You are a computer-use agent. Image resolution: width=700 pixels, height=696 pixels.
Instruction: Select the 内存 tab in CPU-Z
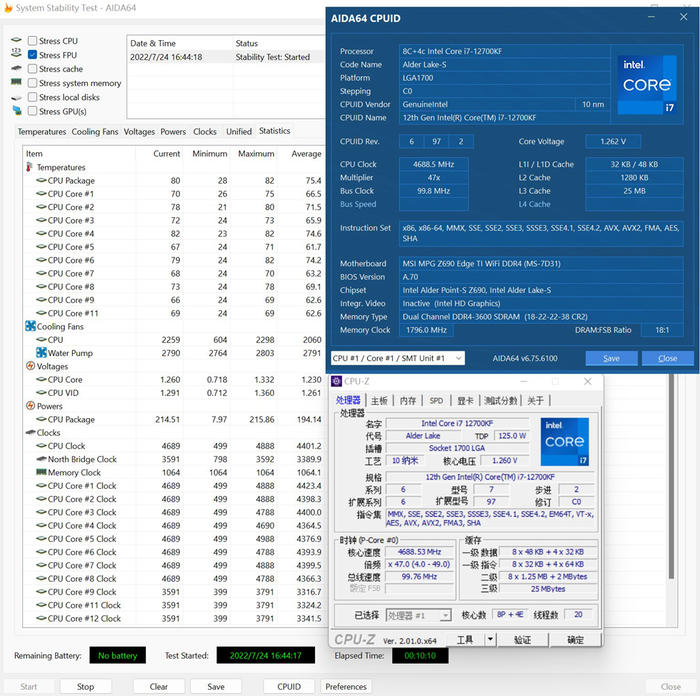coord(408,400)
